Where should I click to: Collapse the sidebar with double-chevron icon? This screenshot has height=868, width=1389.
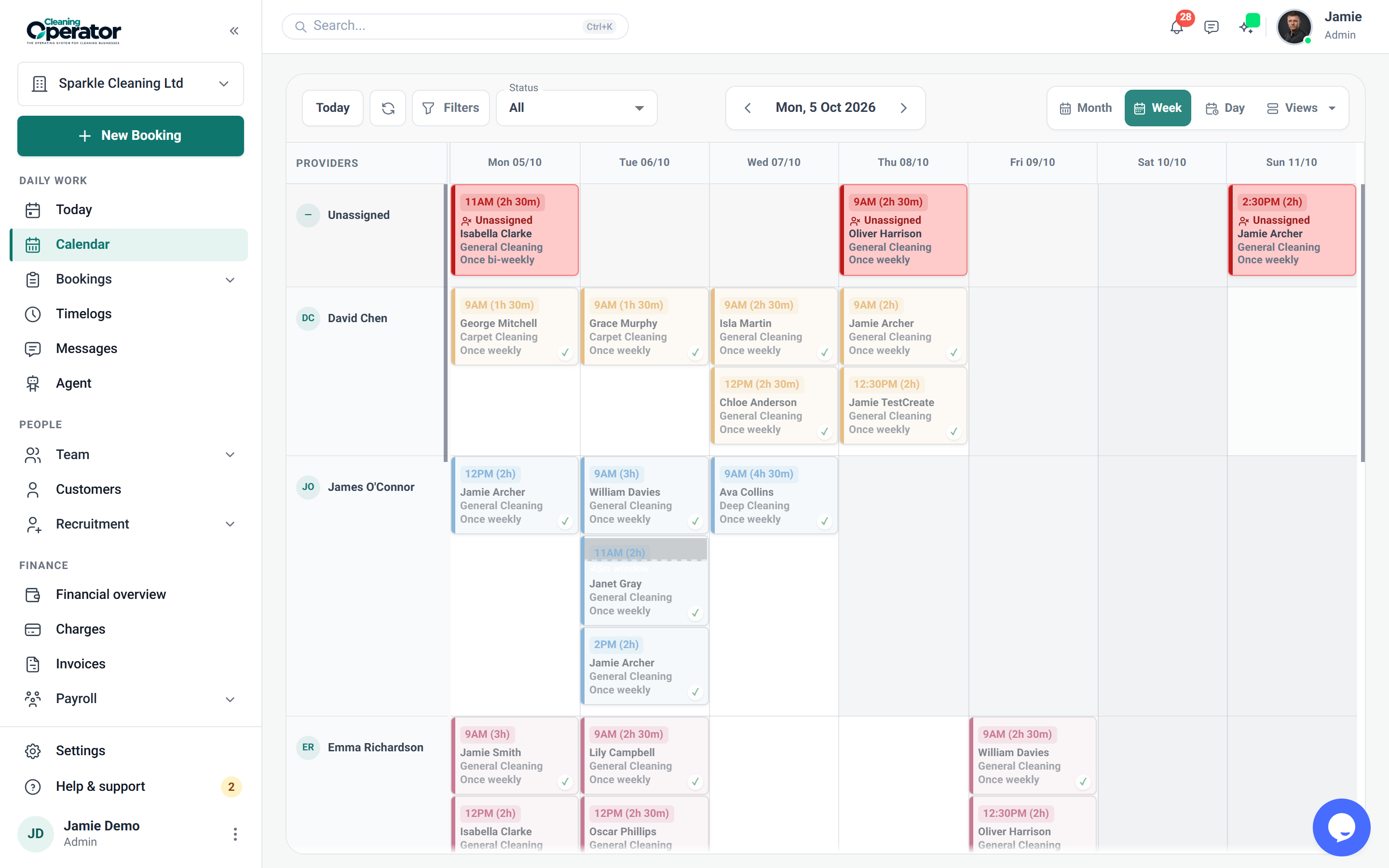(x=233, y=31)
